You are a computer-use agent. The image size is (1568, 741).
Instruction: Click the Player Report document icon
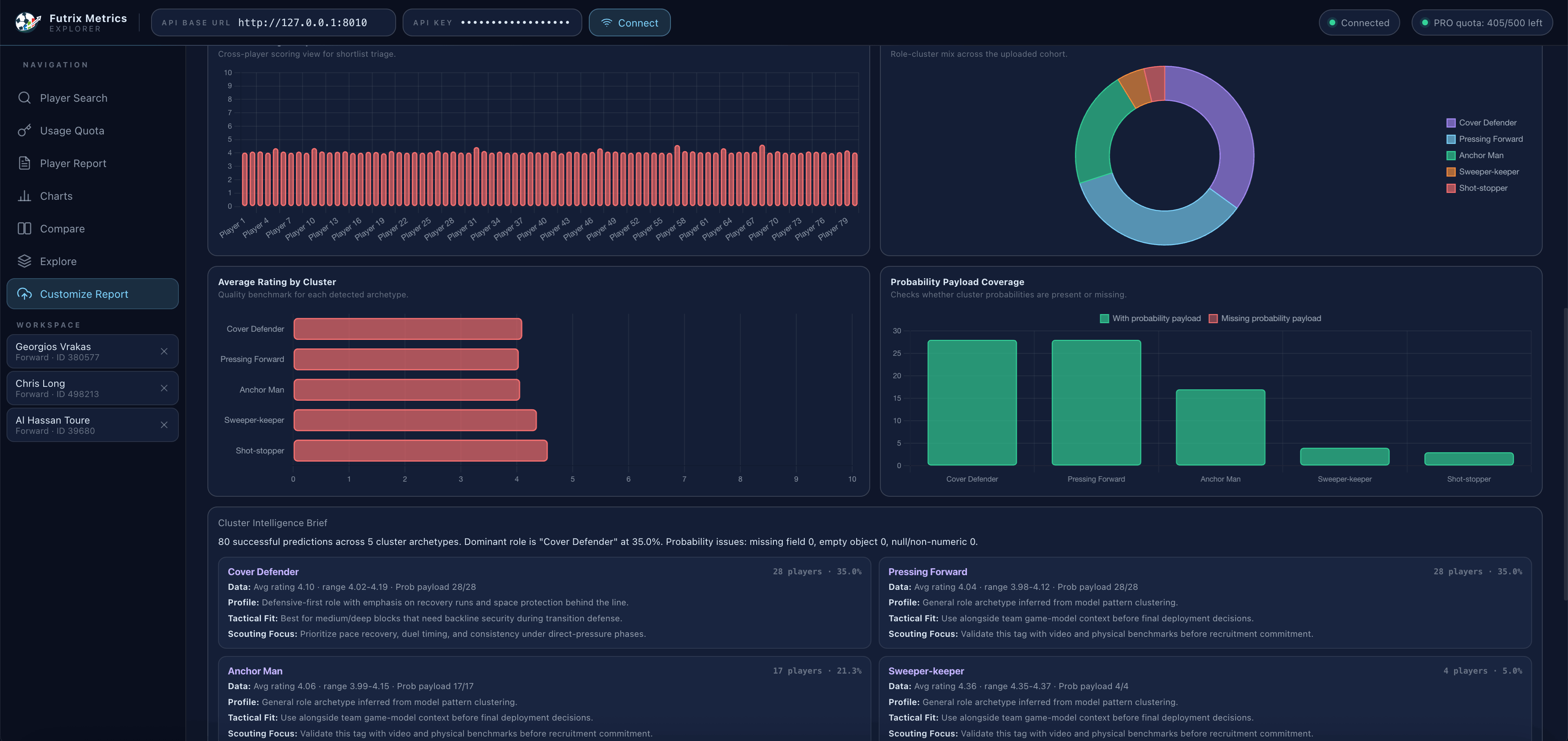(24, 163)
